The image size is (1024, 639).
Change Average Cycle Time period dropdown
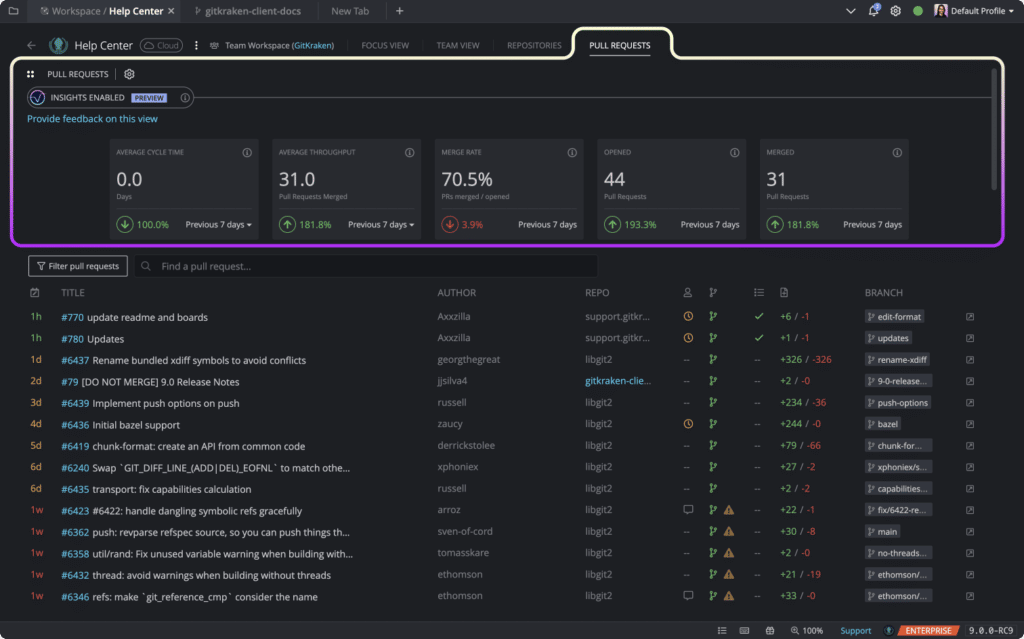click(218, 225)
